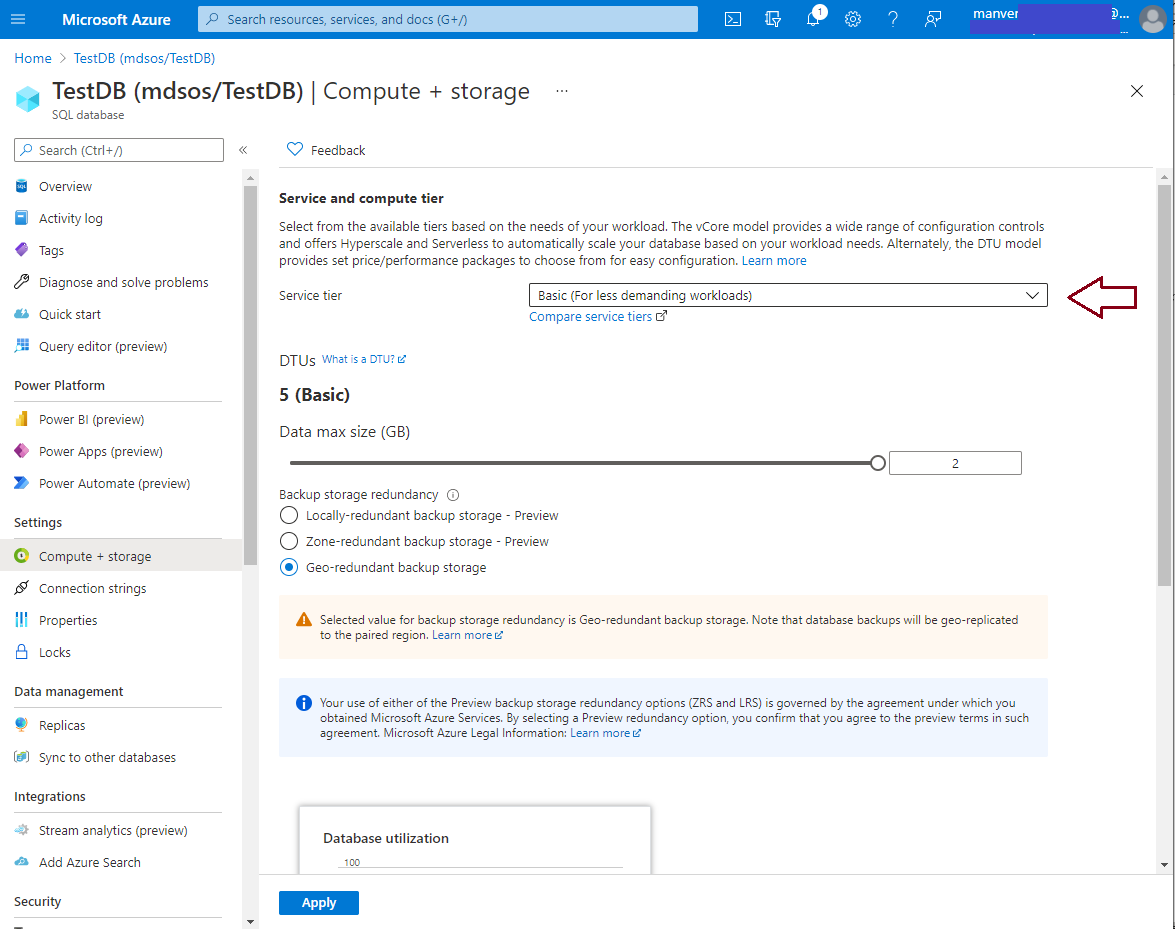1175x929 pixels.
Task: Open the directories and subscriptions filter icon
Action: point(773,19)
